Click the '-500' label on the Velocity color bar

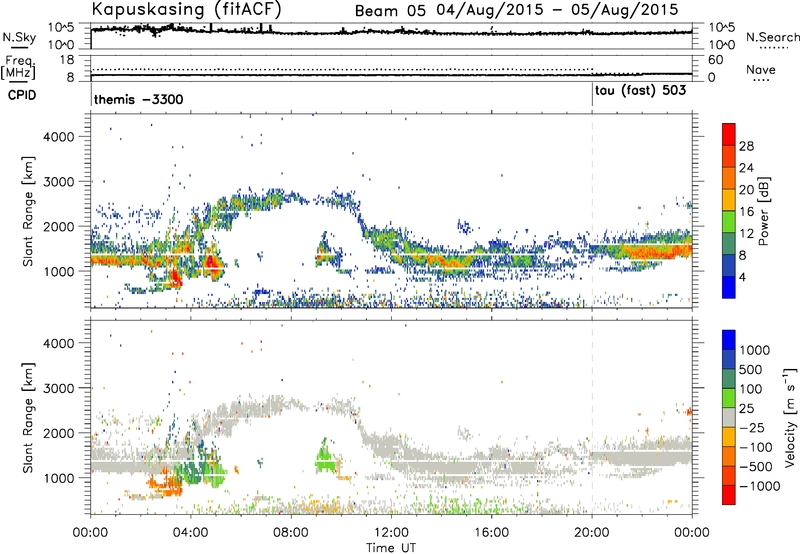point(756,467)
